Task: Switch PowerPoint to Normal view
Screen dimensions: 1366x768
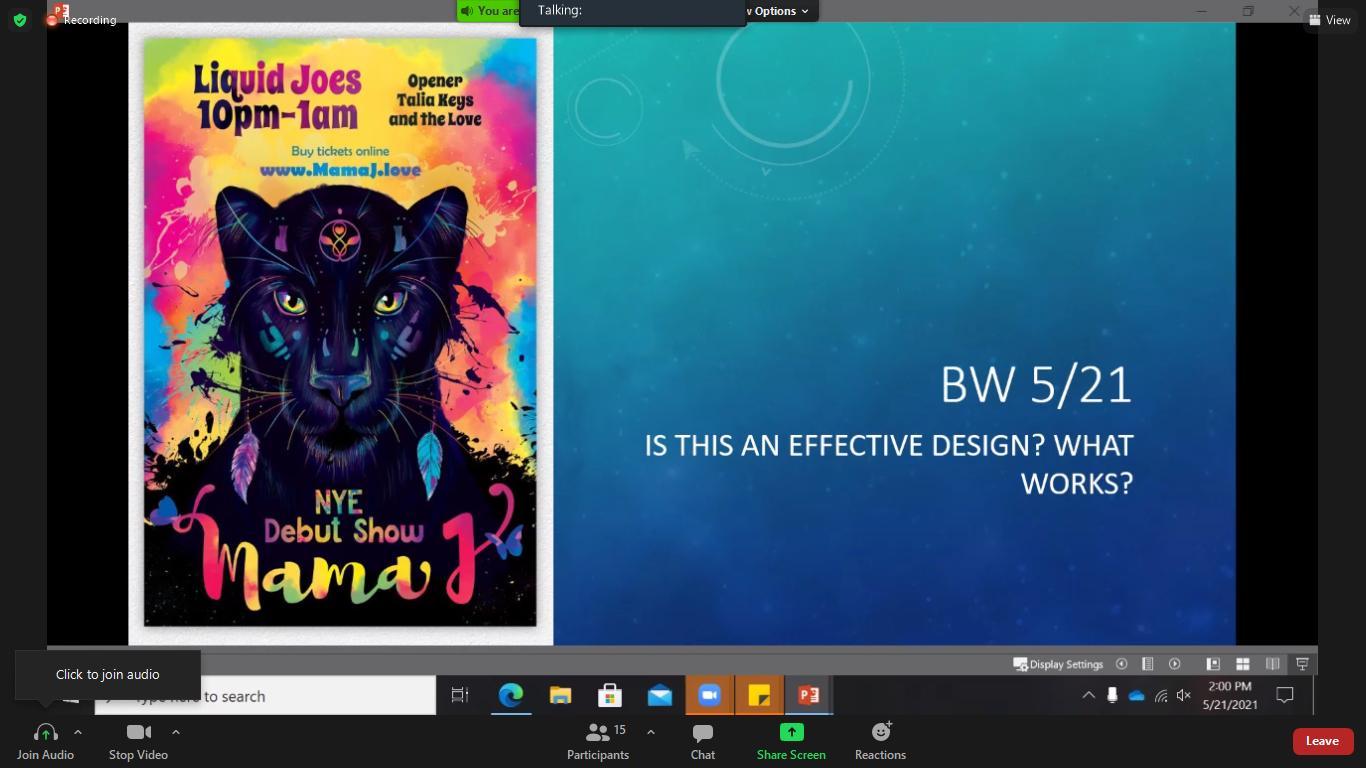Action: pos(1213,664)
